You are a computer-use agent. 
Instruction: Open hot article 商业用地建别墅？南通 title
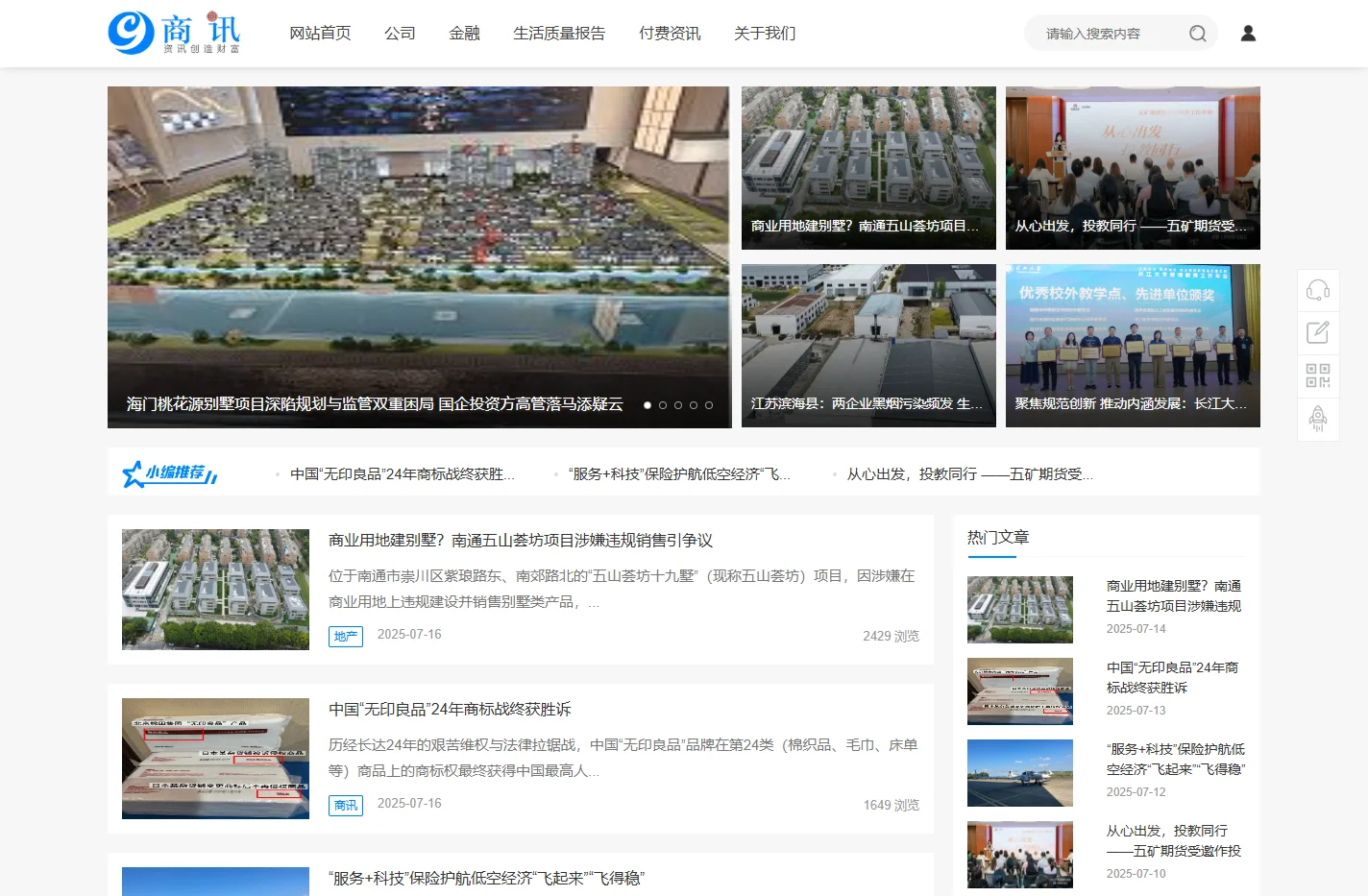1174,595
